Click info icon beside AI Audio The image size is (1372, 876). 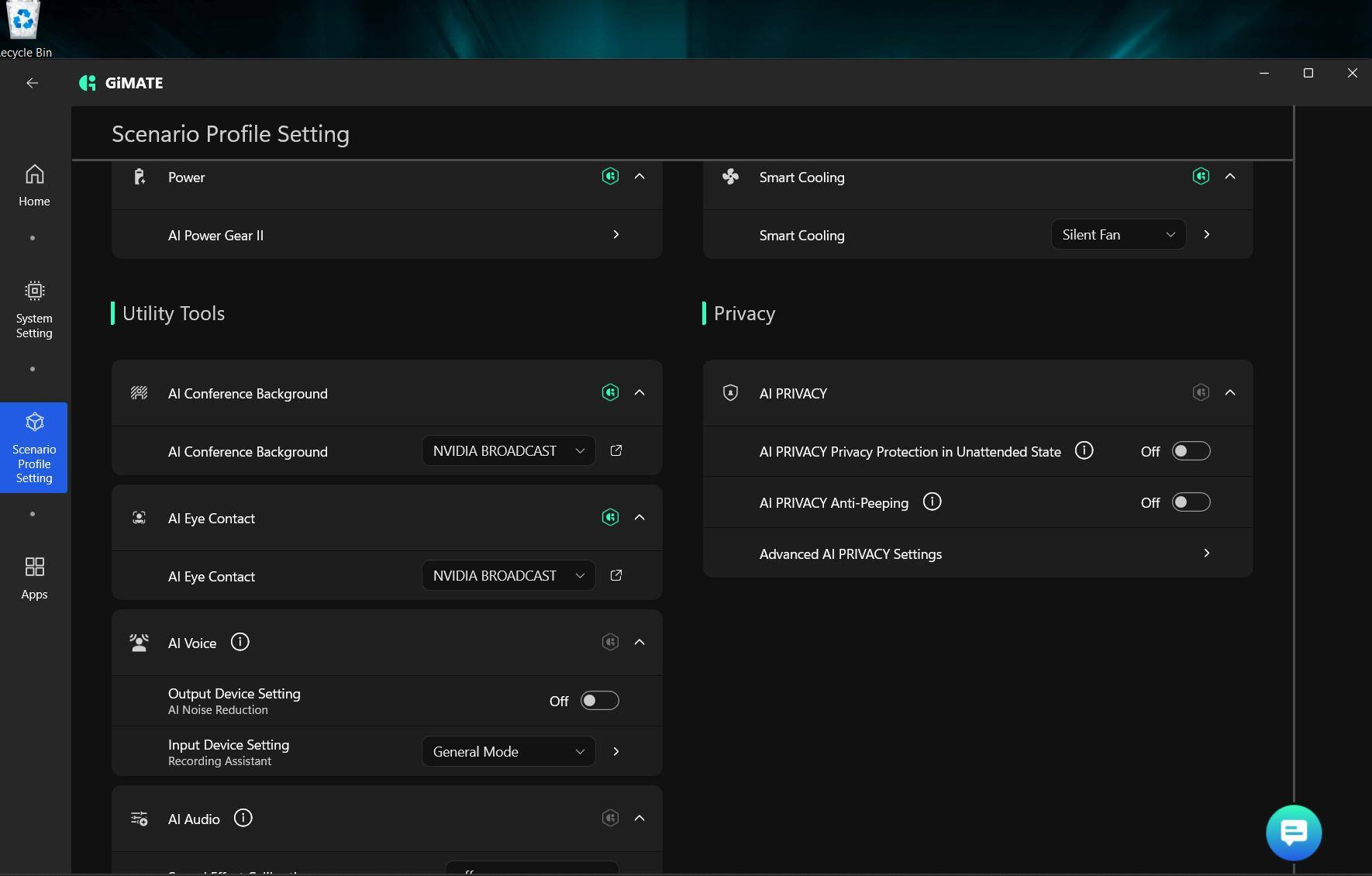pos(243,818)
